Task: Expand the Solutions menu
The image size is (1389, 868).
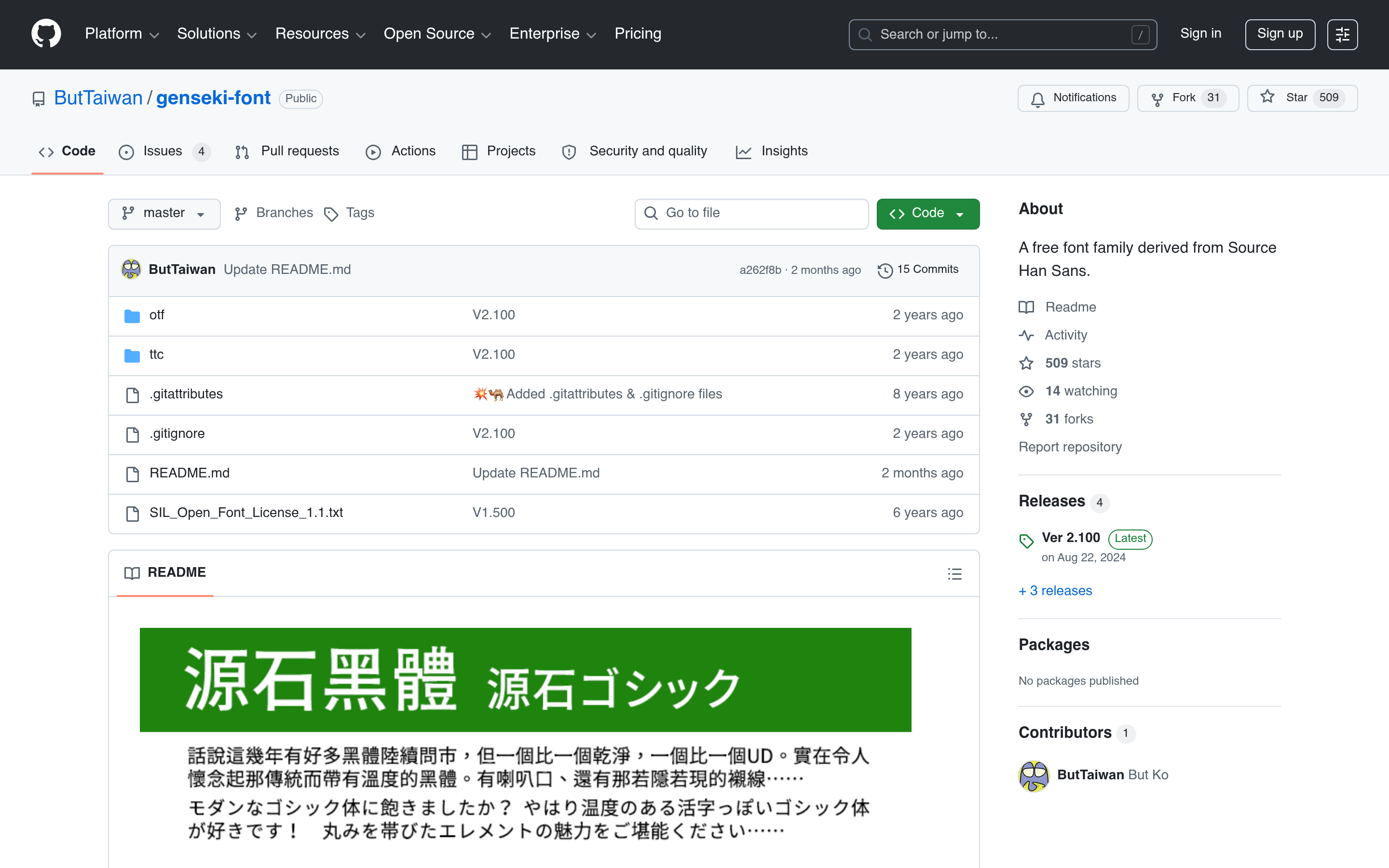Action: click(x=217, y=34)
